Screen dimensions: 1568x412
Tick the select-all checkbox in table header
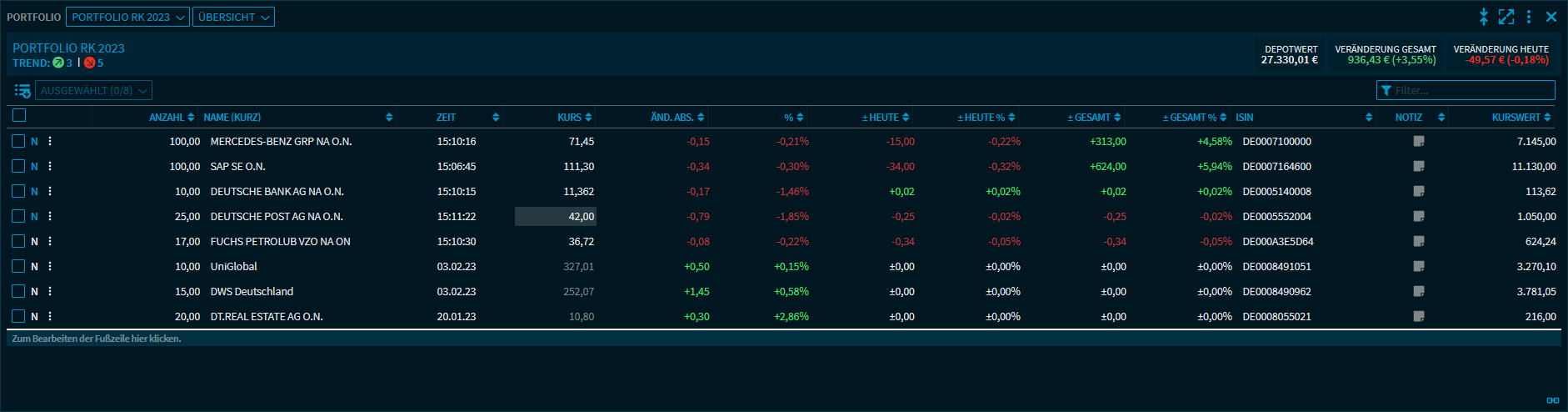(20, 116)
